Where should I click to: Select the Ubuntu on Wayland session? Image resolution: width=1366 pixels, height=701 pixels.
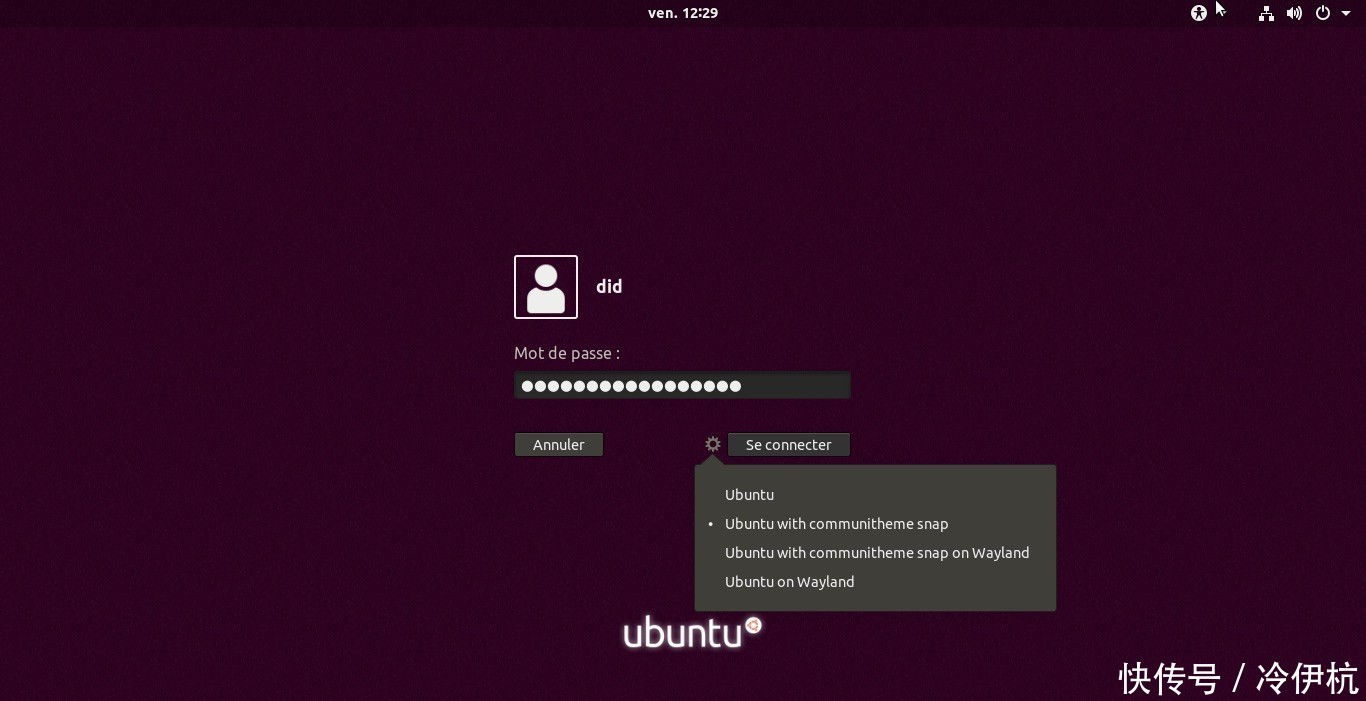[x=789, y=581]
